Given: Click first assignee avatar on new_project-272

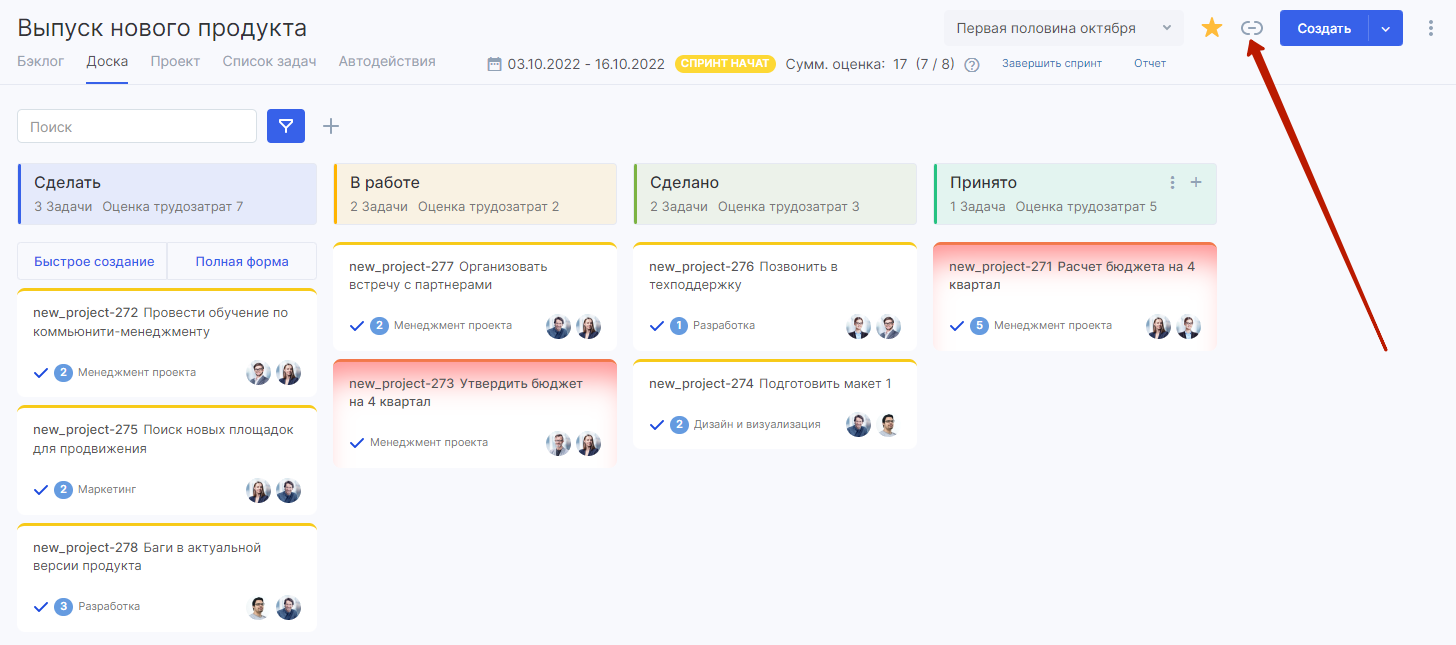Looking at the screenshot, I should point(258,373).
